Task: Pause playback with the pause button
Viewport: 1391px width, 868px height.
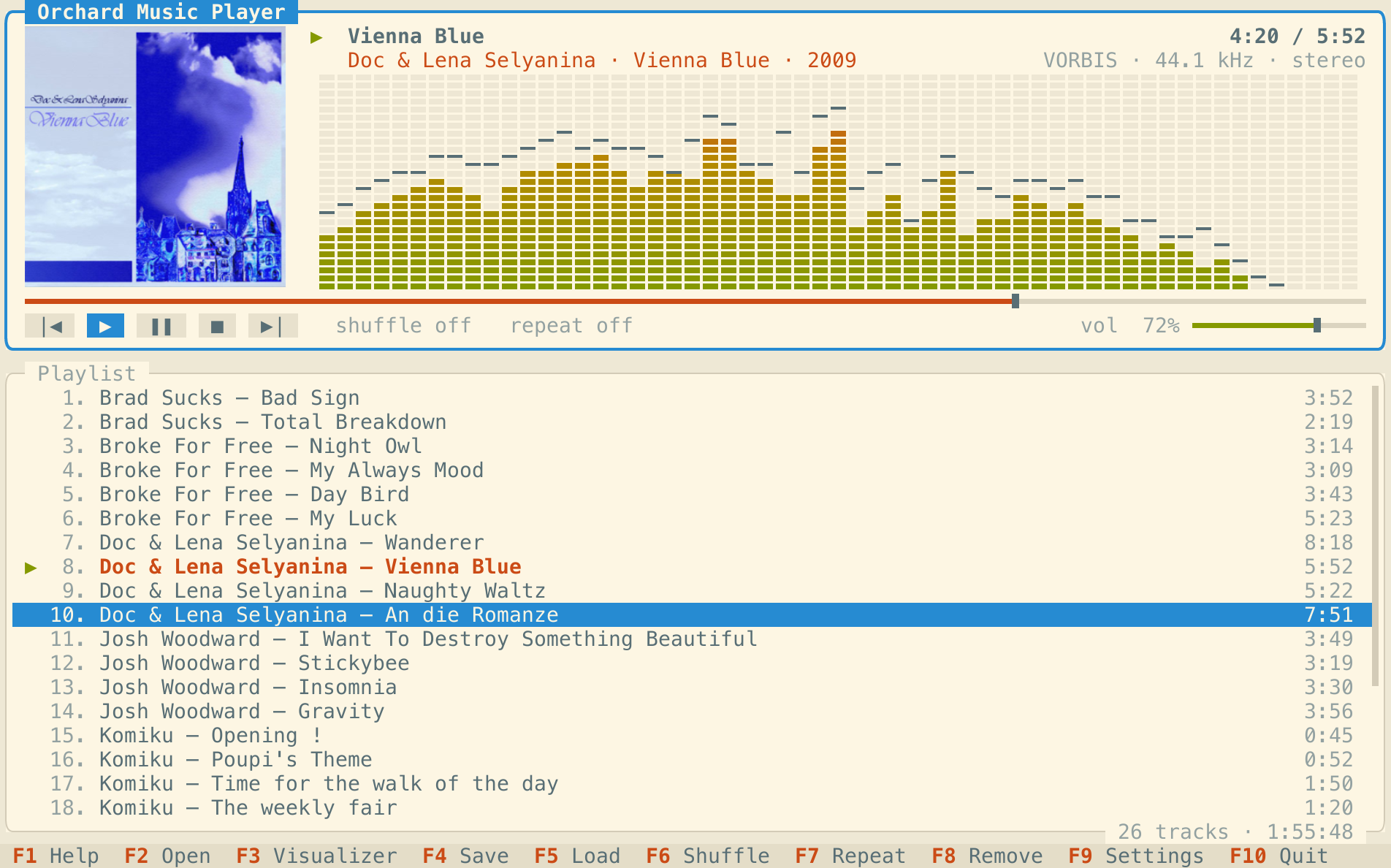Action: click(x=161, y=326)
